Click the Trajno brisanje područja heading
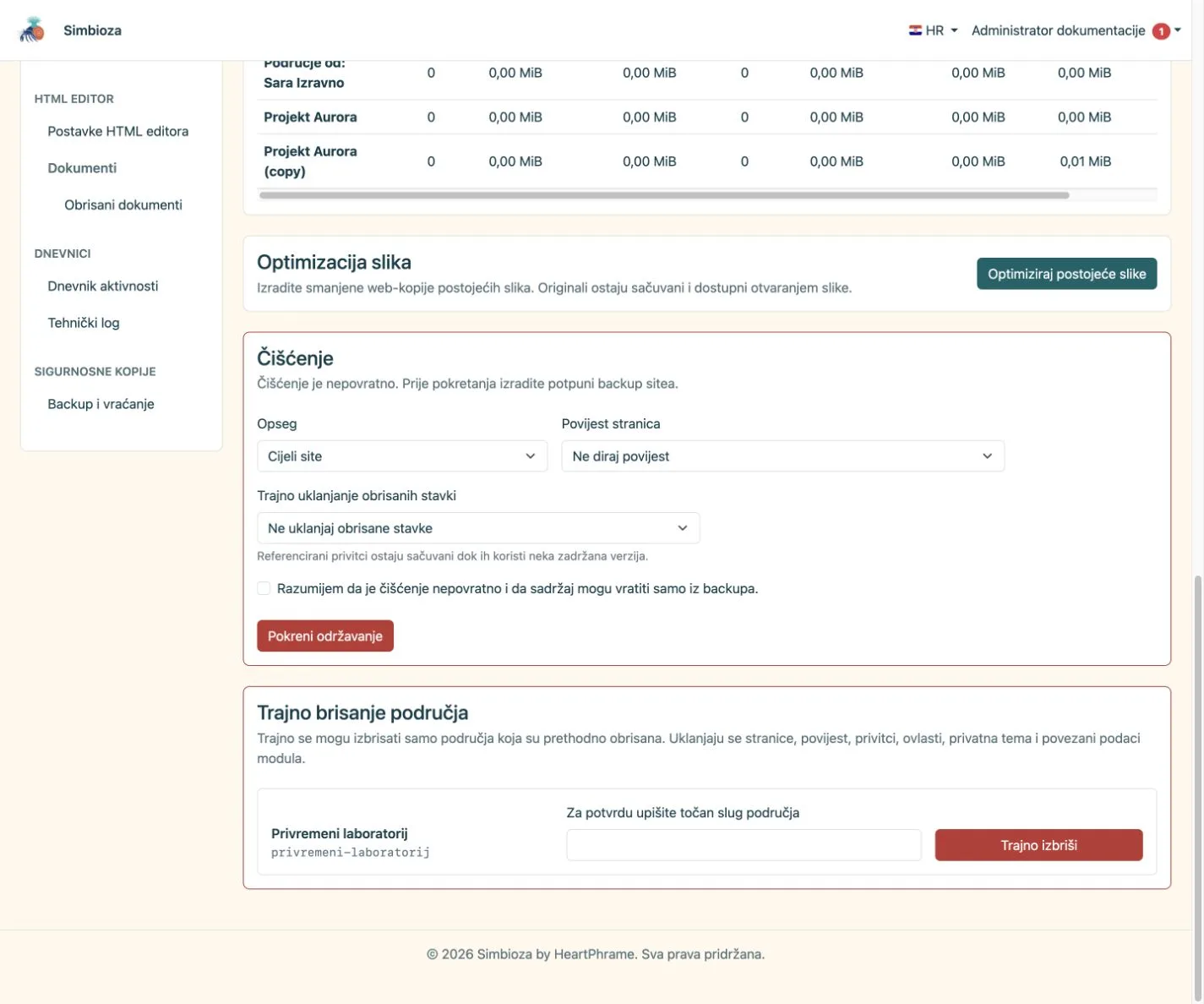1204x1004 pixels. tap(362, 712)
